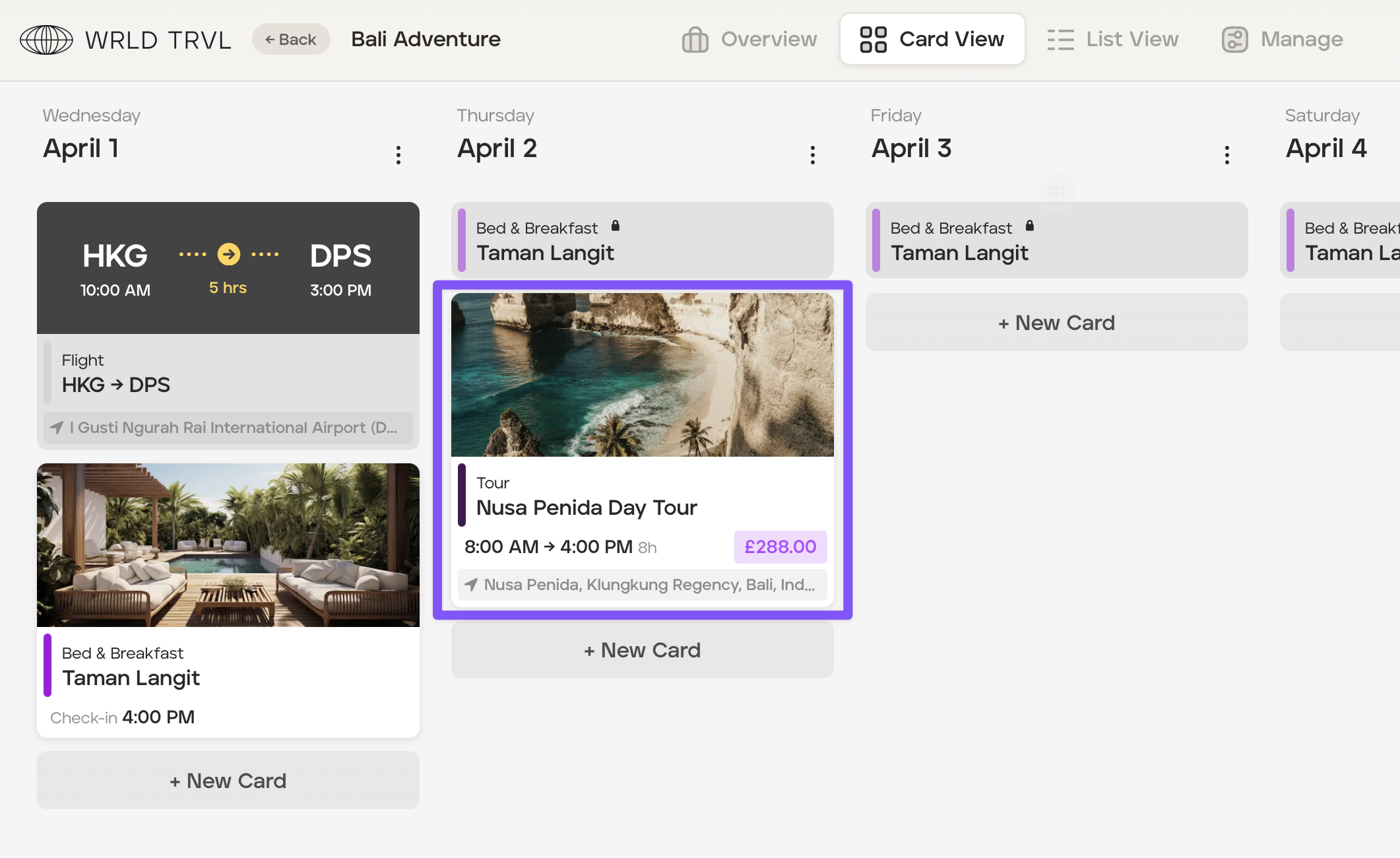Click Nusa Penida location arrow icon
This screenshot has width=1400, height=858.
(x=471, y=585)
